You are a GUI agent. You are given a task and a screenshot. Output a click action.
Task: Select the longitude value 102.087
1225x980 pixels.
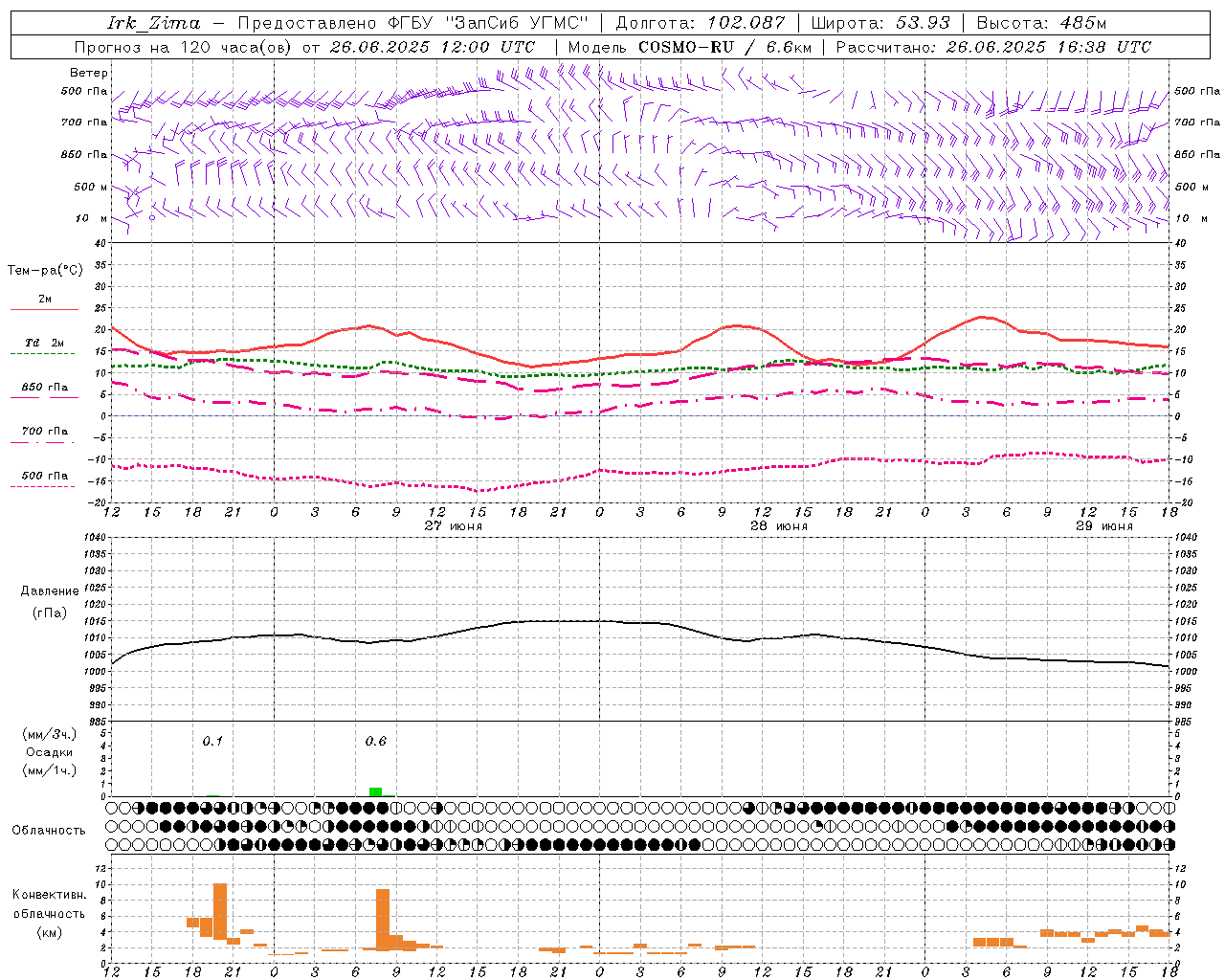pyautogui.click(x=746, y=23)
